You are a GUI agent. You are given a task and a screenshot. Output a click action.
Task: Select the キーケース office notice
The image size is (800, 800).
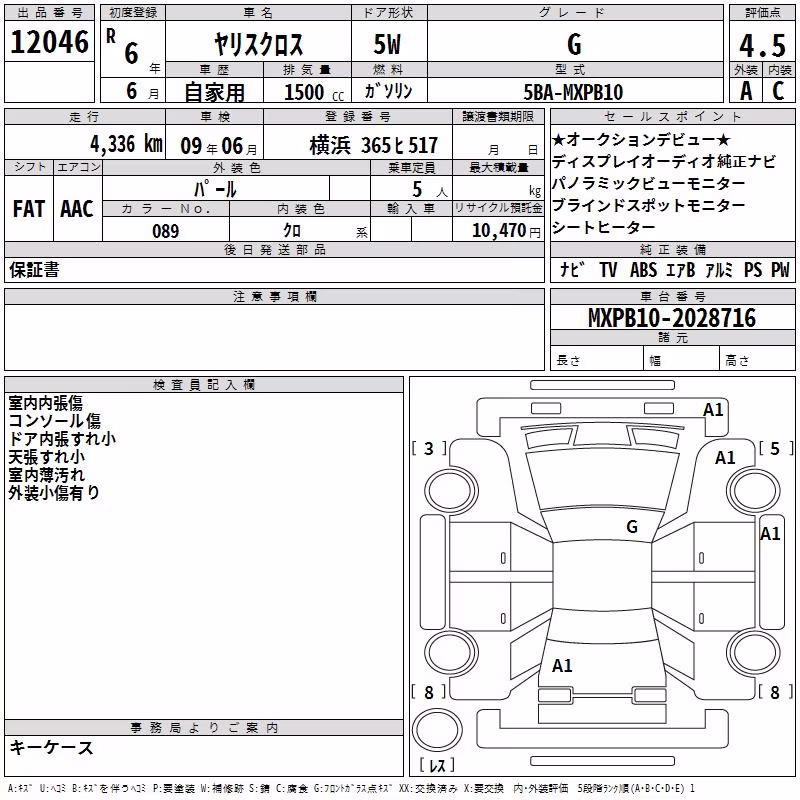point(52,747)
